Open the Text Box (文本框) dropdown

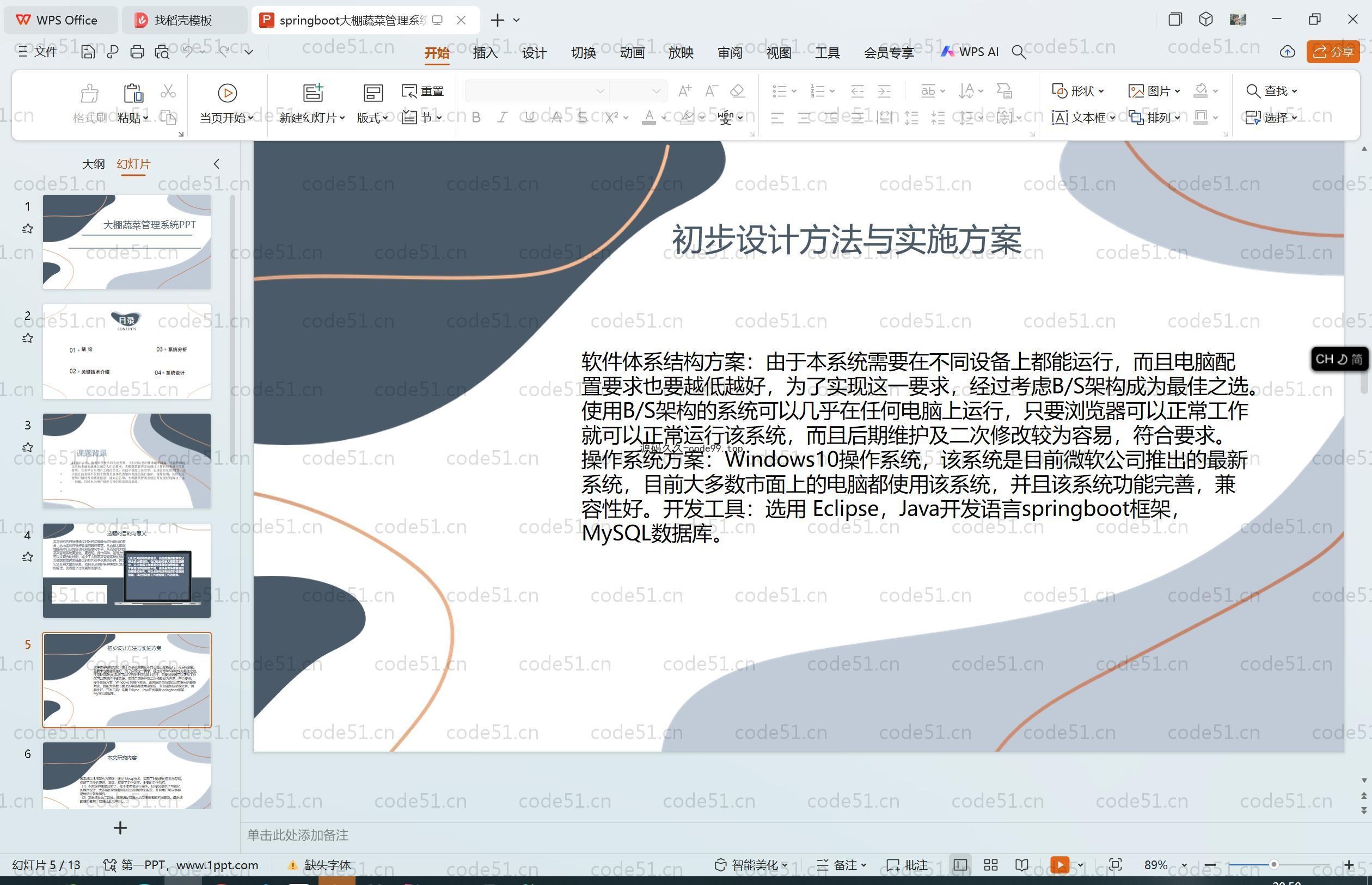pyautogui.click(x=1084, y=118)
